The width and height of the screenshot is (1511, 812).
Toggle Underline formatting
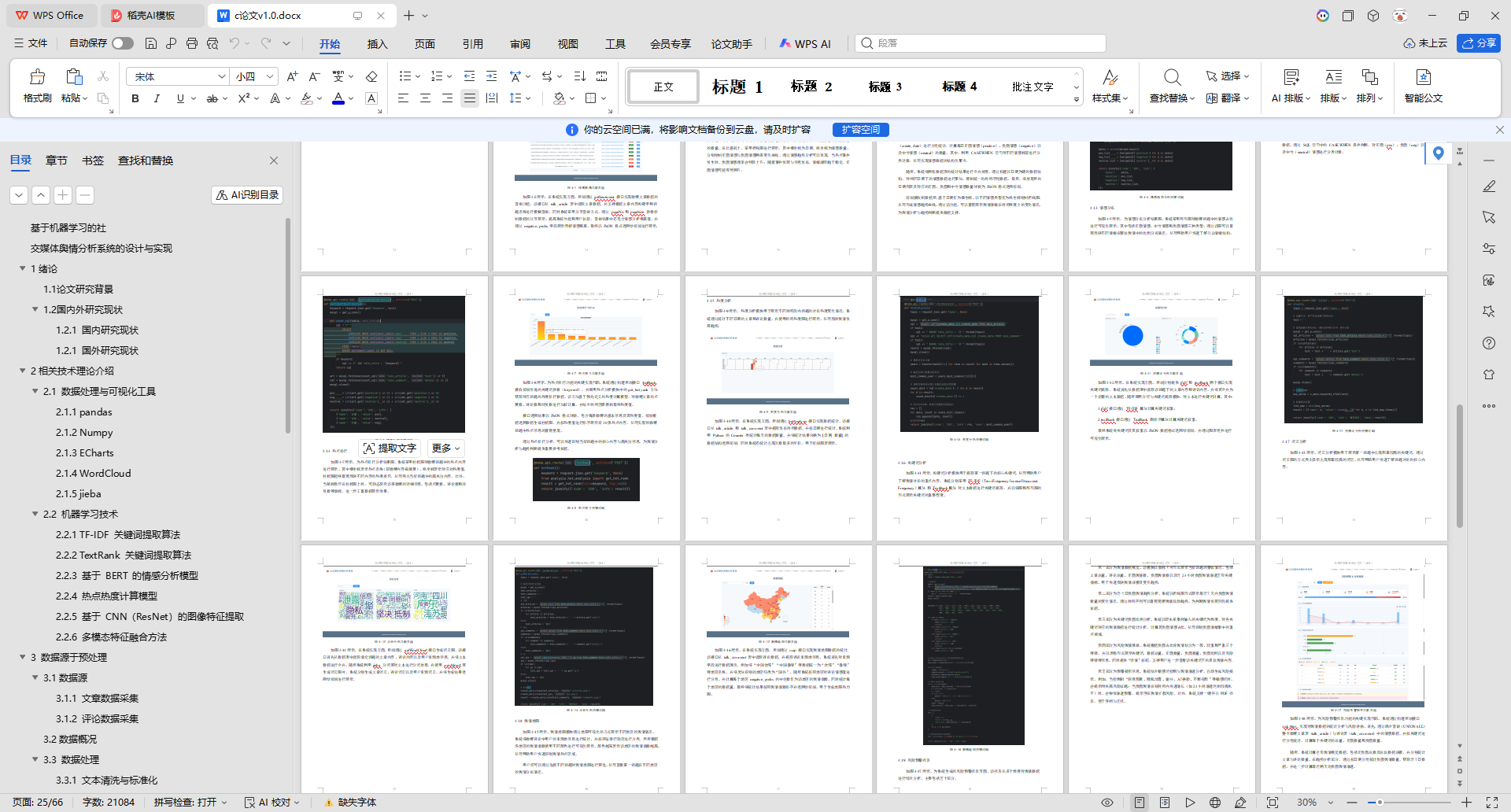point(180,98)
